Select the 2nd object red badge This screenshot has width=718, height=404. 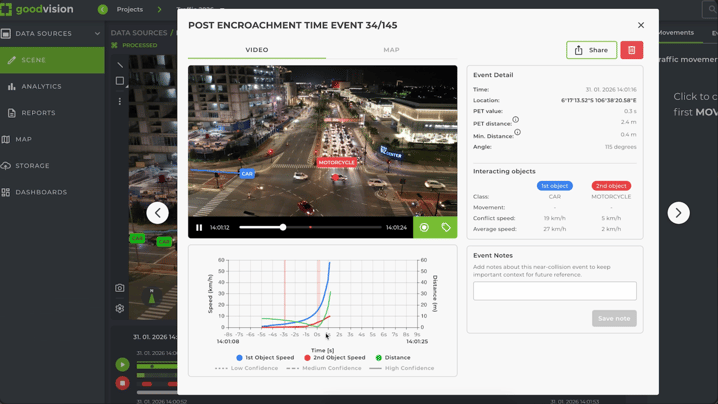click(611, 186)
